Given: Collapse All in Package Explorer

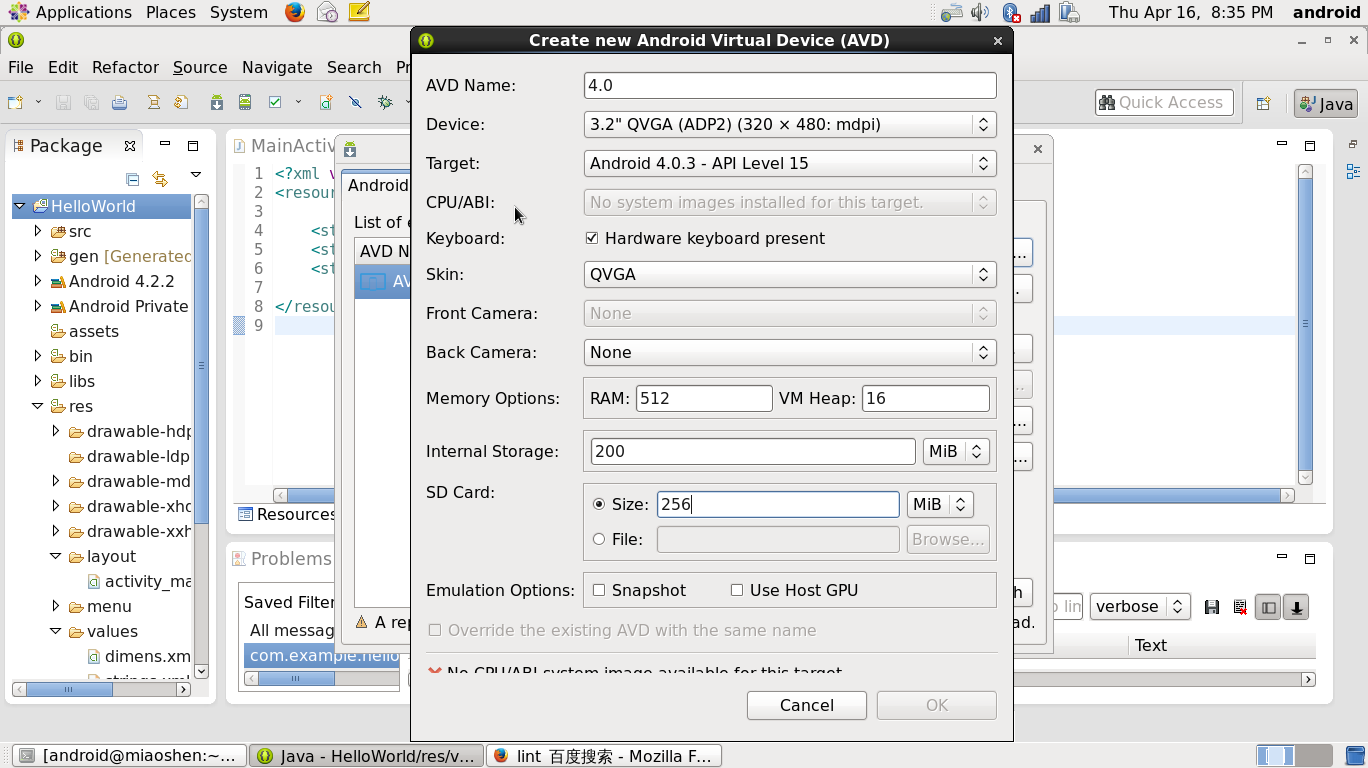Looking at the screenshot, I should 132,179.
